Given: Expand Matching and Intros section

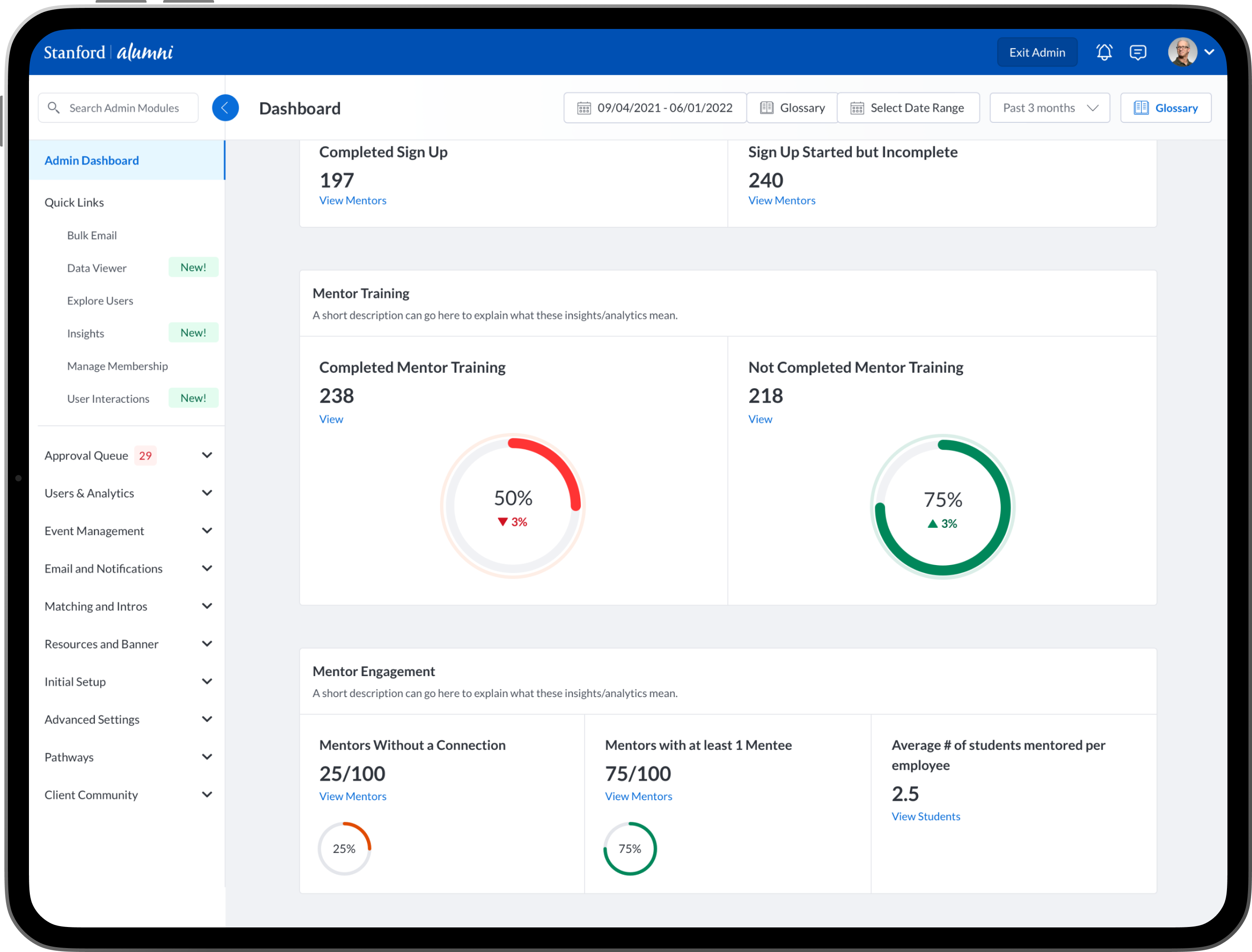Looking at the screenshot, I should pyautogui.click(x=207, y=606).
